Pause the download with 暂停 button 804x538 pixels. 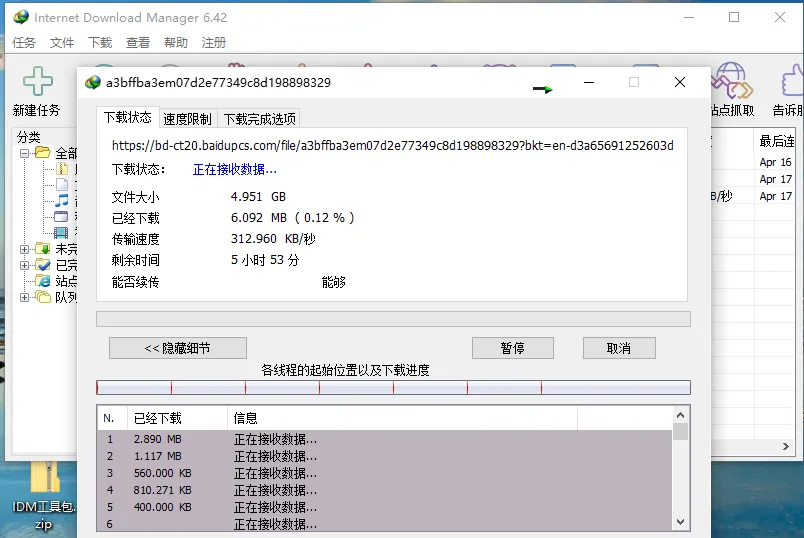point(513,348)
